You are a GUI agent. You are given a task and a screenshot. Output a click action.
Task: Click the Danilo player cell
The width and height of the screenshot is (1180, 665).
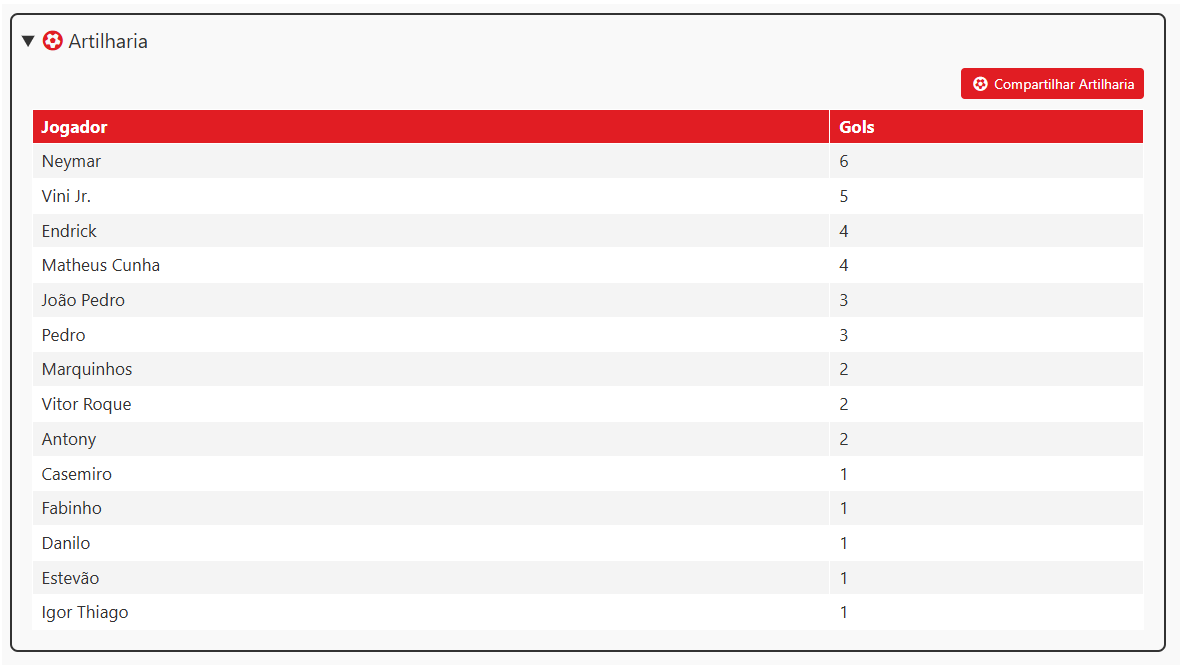point(66,543)
